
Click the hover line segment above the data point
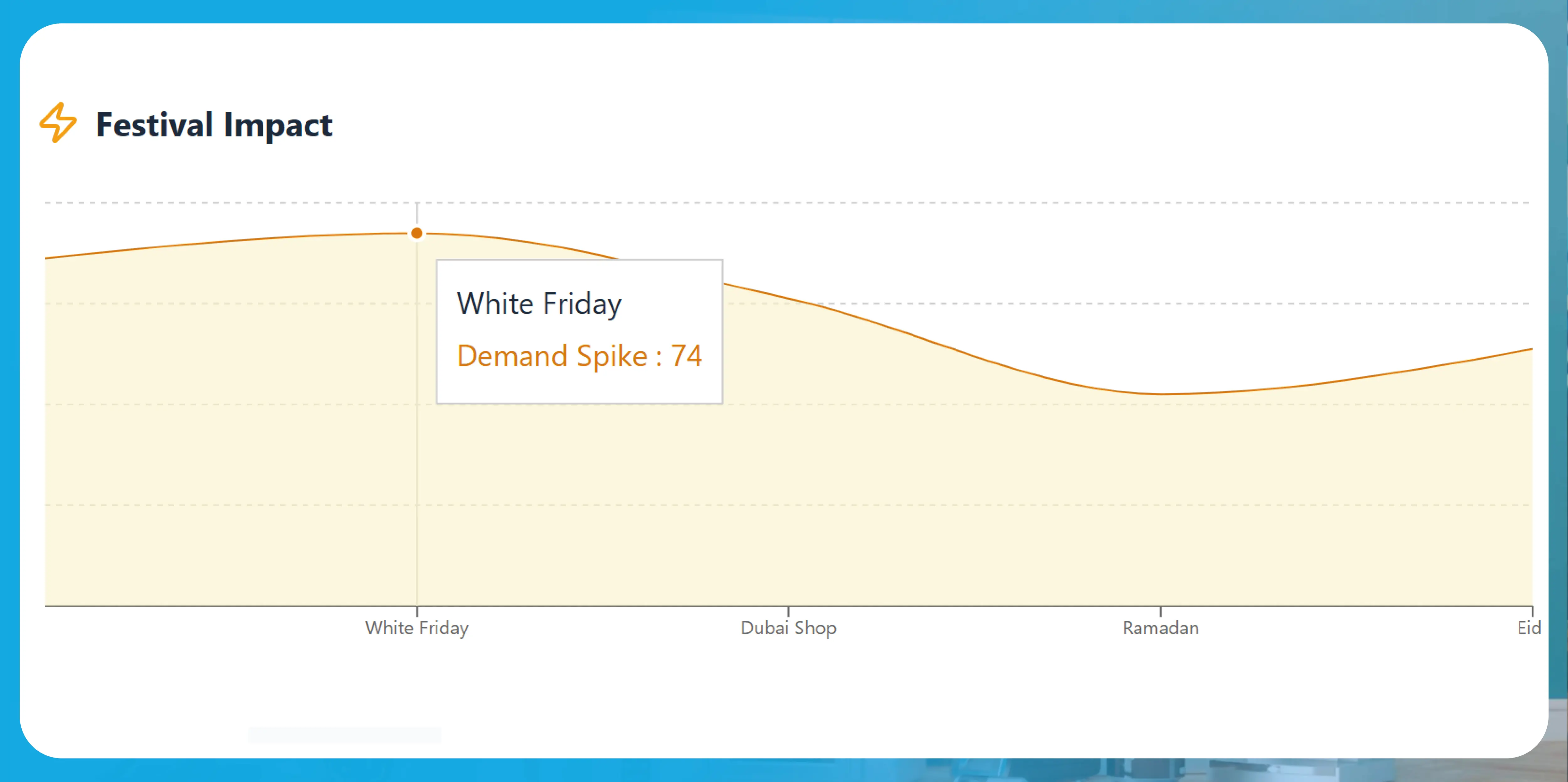pos(417,214)
